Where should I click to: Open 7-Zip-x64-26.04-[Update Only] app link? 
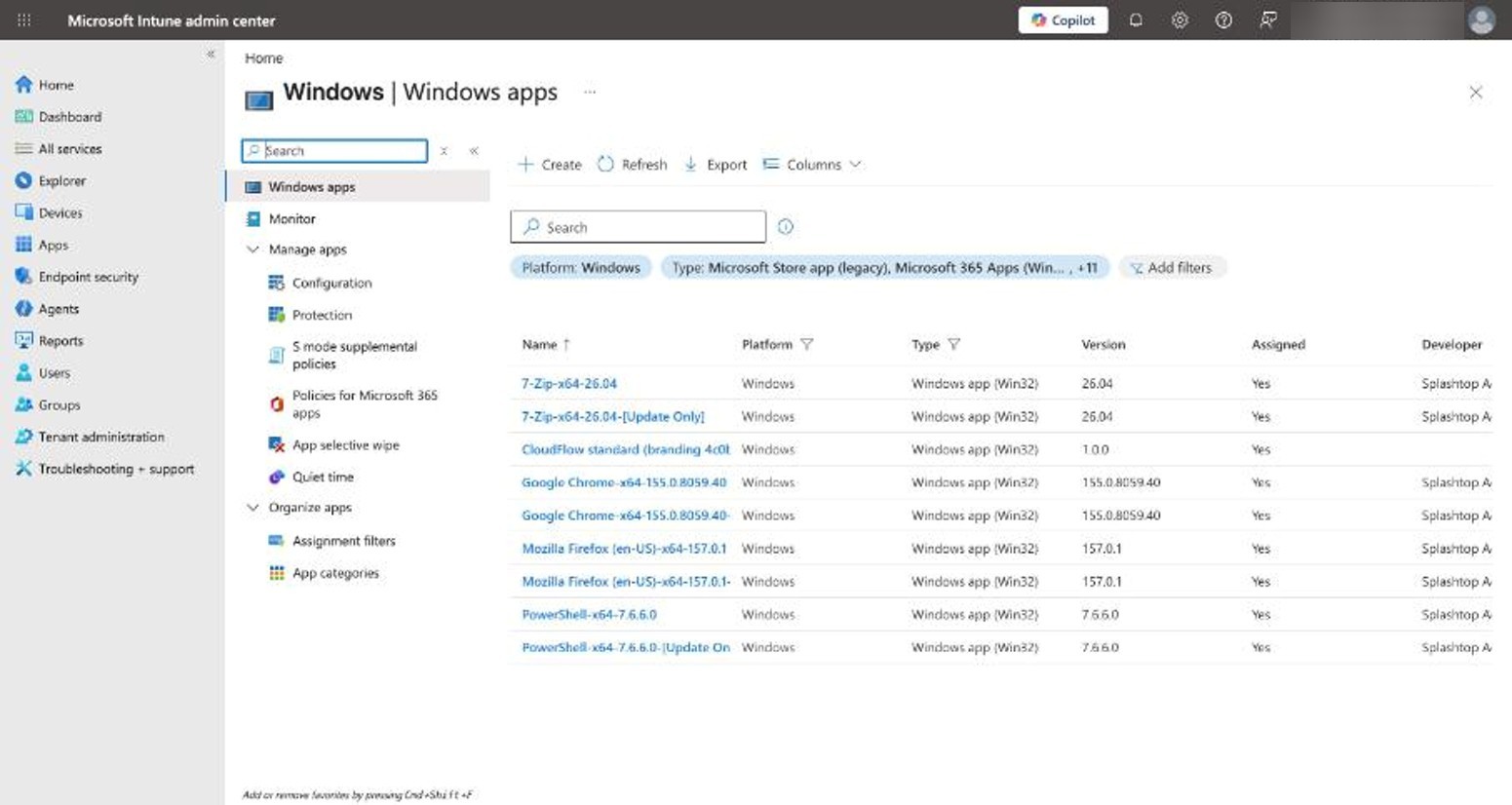click(x=613, y=416)
